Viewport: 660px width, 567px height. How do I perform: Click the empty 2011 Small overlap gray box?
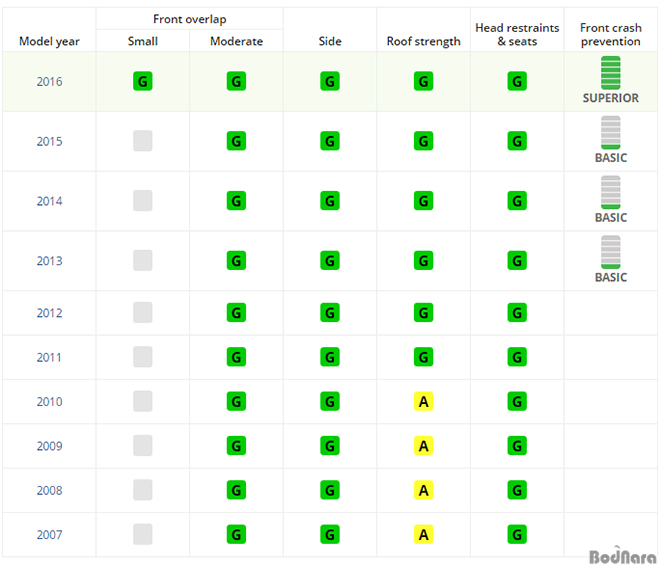[143, 357]
